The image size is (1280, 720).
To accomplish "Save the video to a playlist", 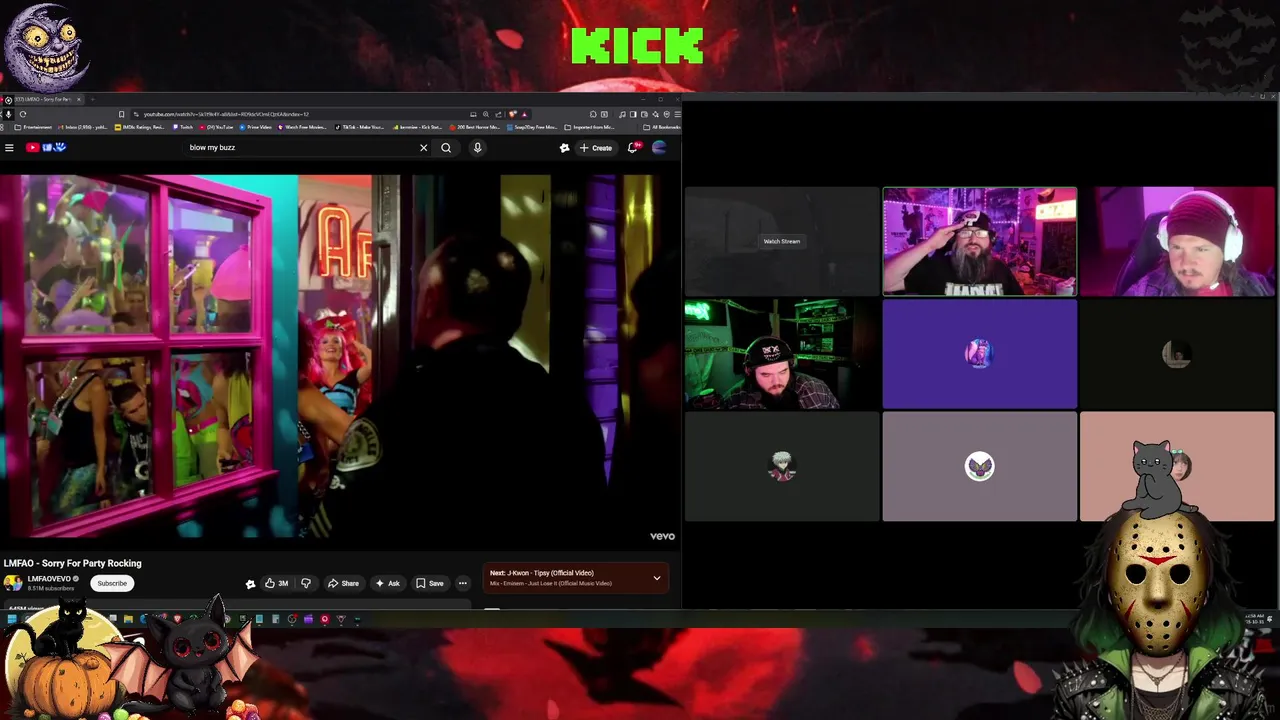I will 430,583.
